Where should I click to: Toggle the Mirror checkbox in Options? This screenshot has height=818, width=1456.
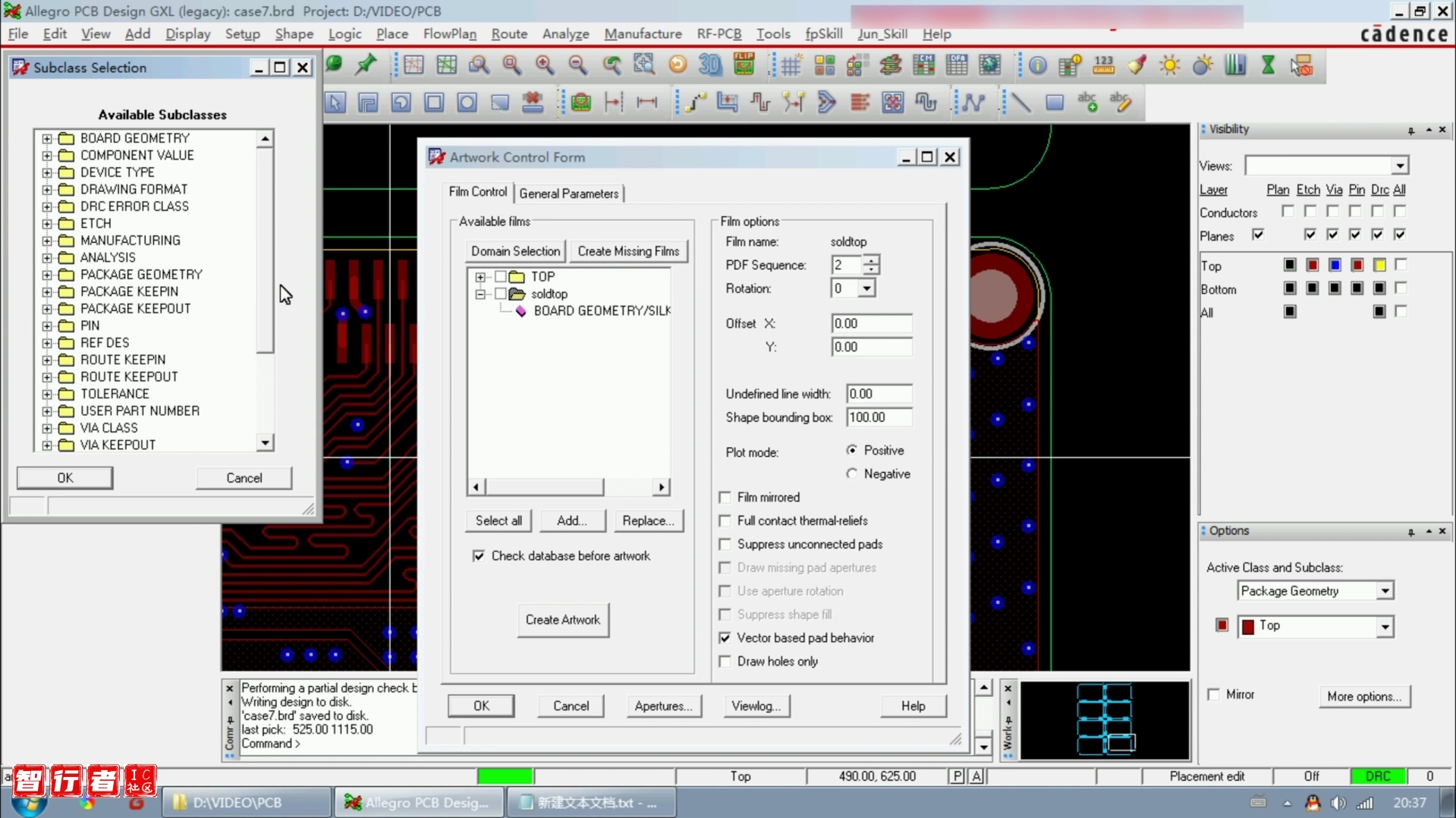coord(1214,694)
